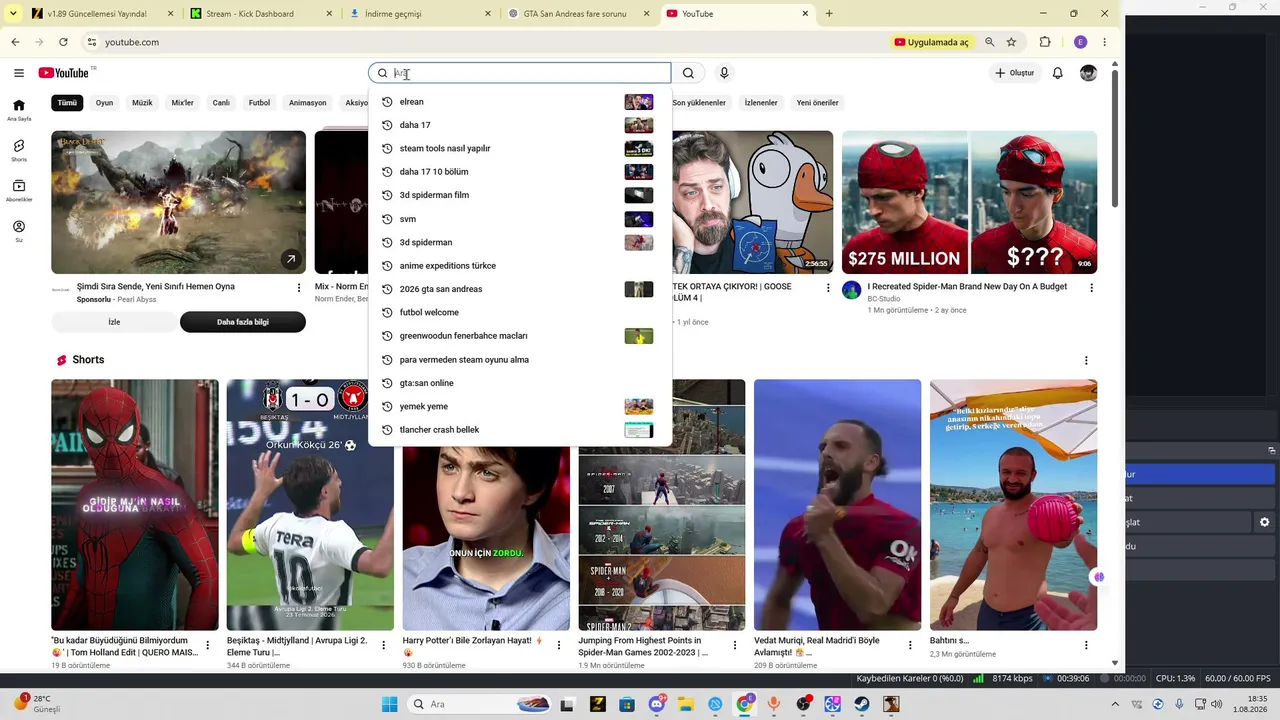Open the settings gear in the OBS window

[1264, 522]
